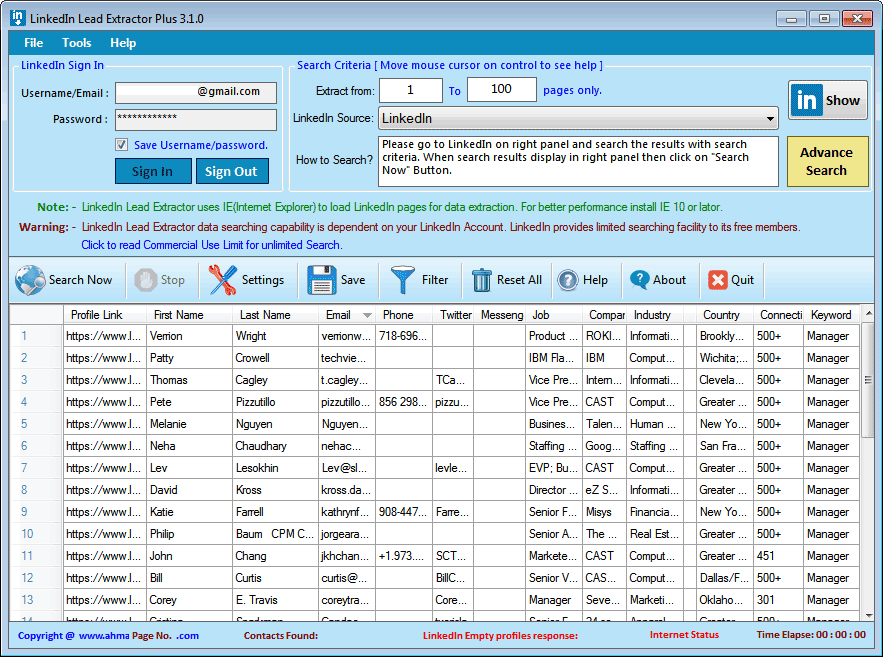Select the first name cell Philip

pyautogui.click(x=189, y=534)
